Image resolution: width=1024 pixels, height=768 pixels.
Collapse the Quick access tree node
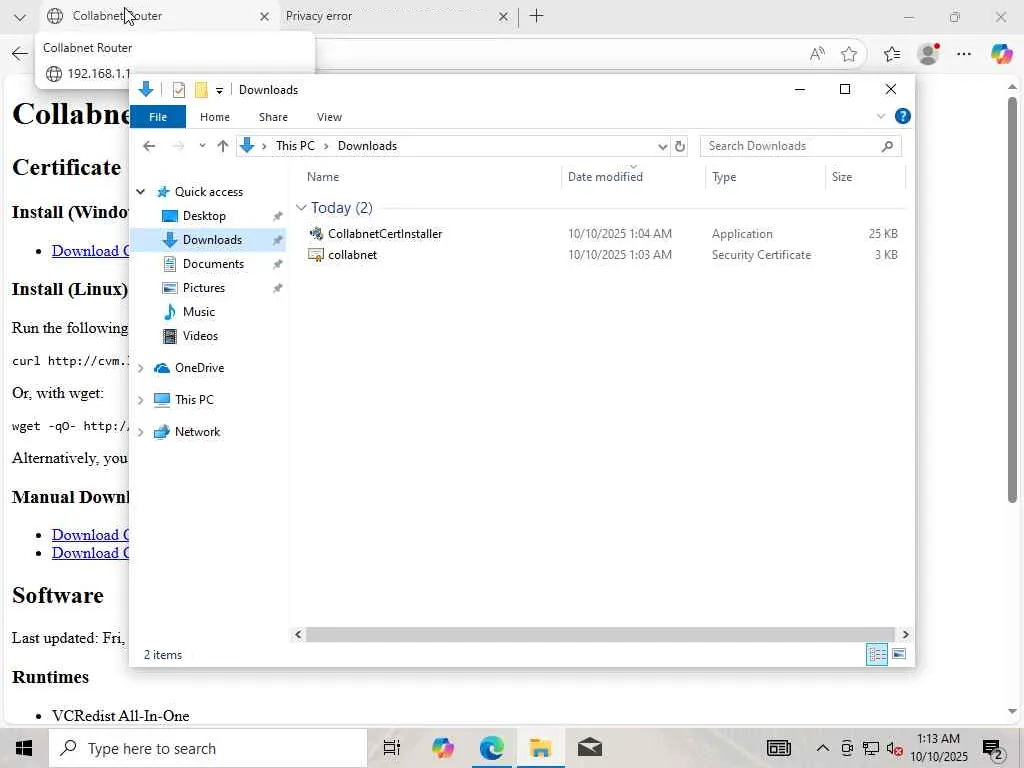click(x=140, y=191)
